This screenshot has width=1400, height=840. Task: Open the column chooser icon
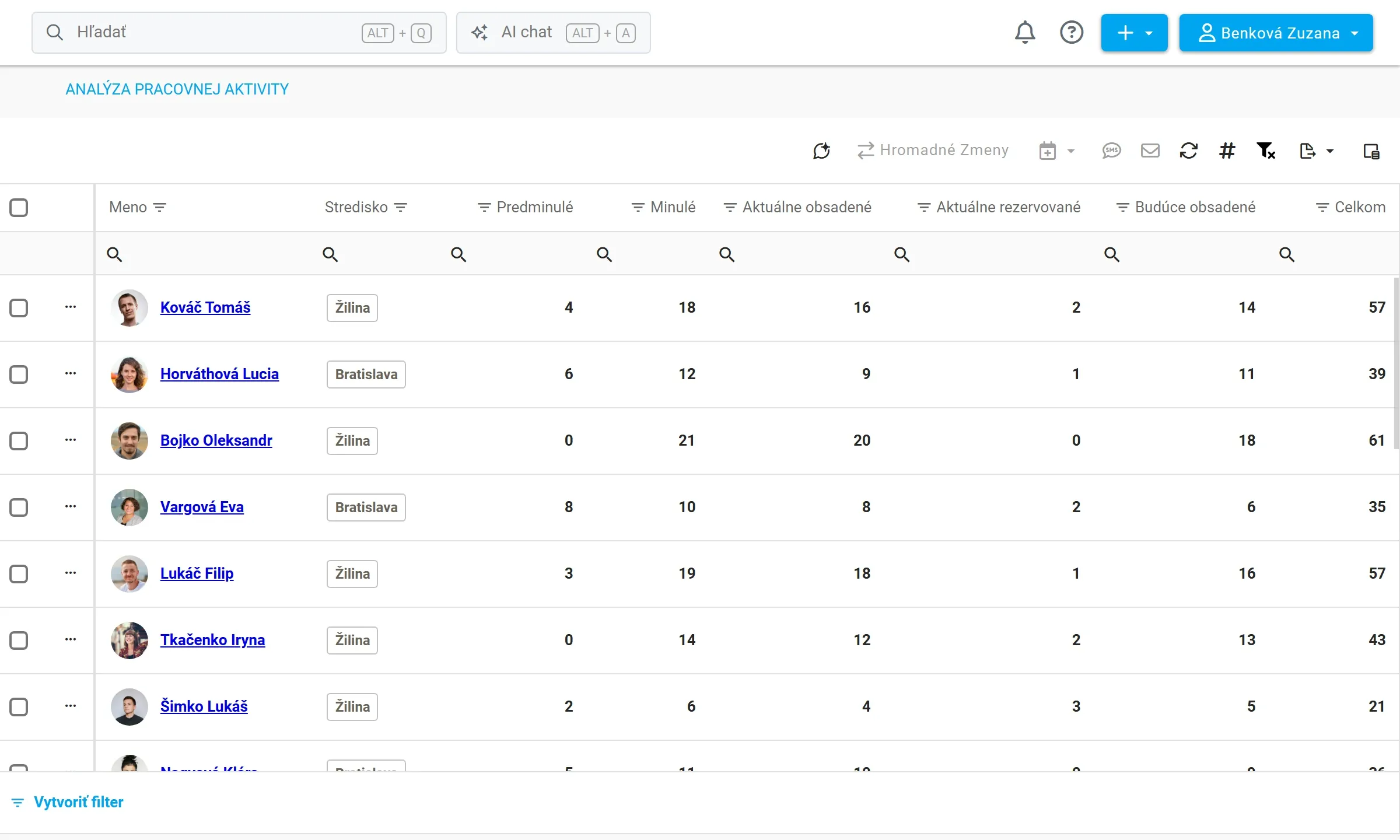[x=1371, y=151]
